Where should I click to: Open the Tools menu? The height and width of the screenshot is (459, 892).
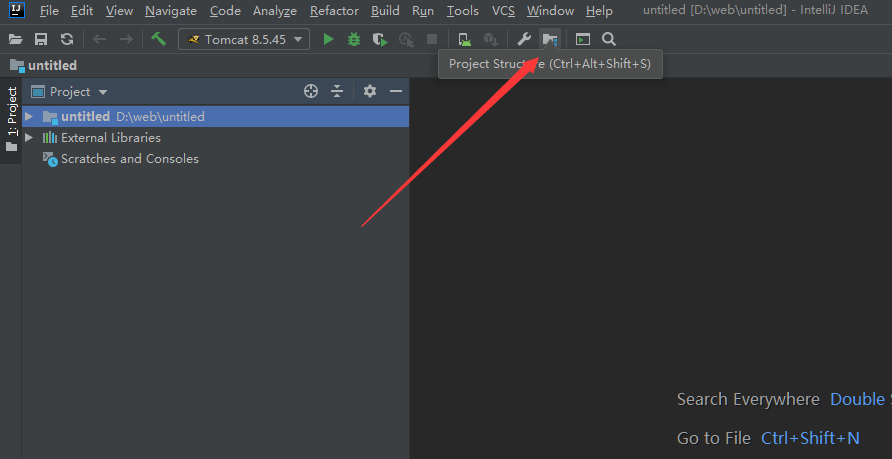(463, 11)
